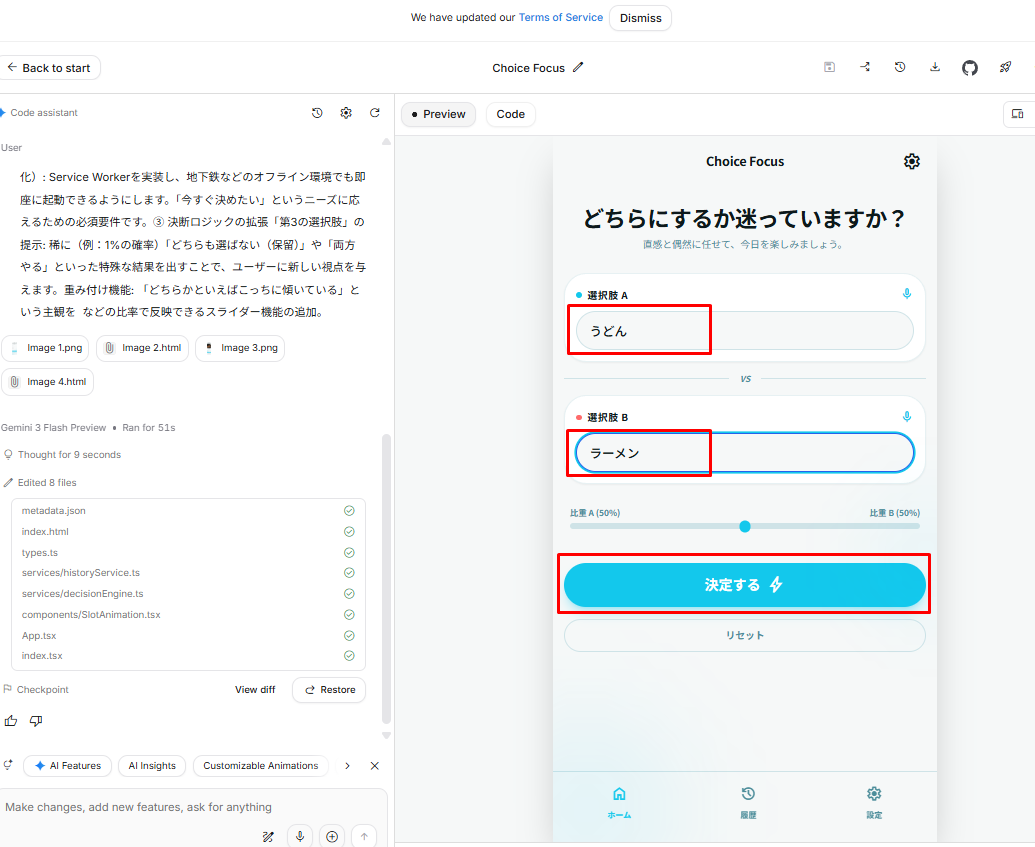Click the GitHub icon in top toolbar
This screenshot has width=1035, height=847.
point(969,68)
